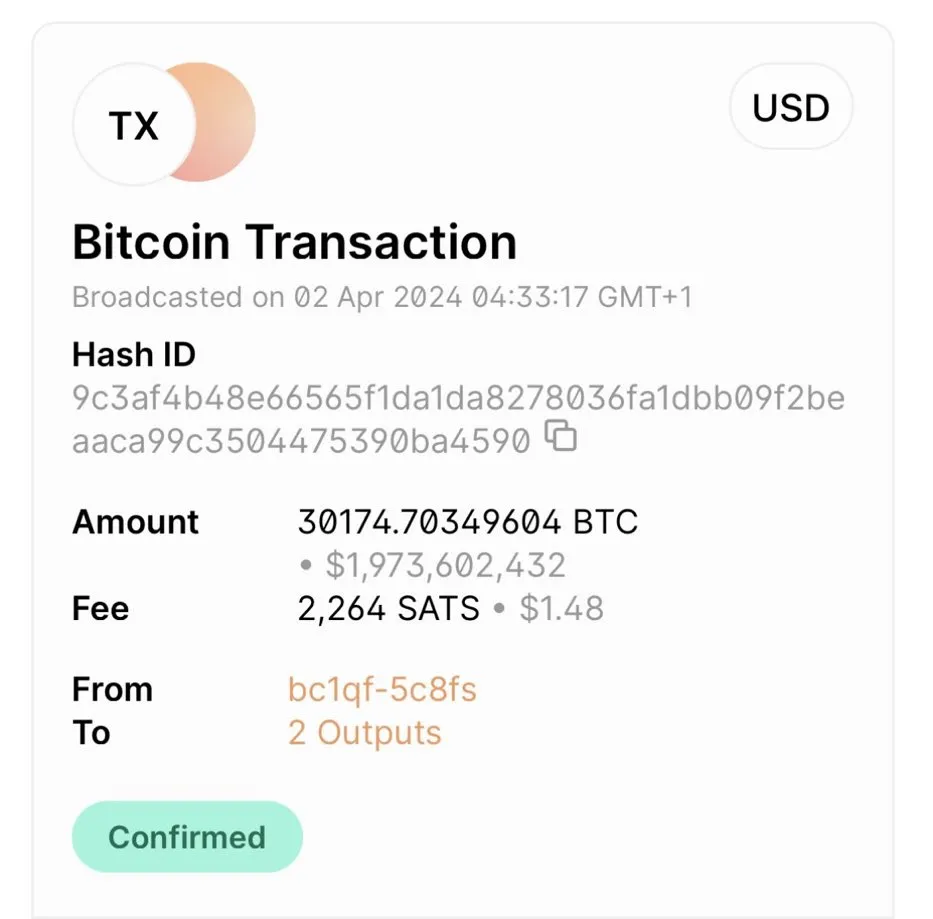The height and width of the screenshot is (919, 933).
Task: Click the hash ending in ba4590
Action: [300, 440]
